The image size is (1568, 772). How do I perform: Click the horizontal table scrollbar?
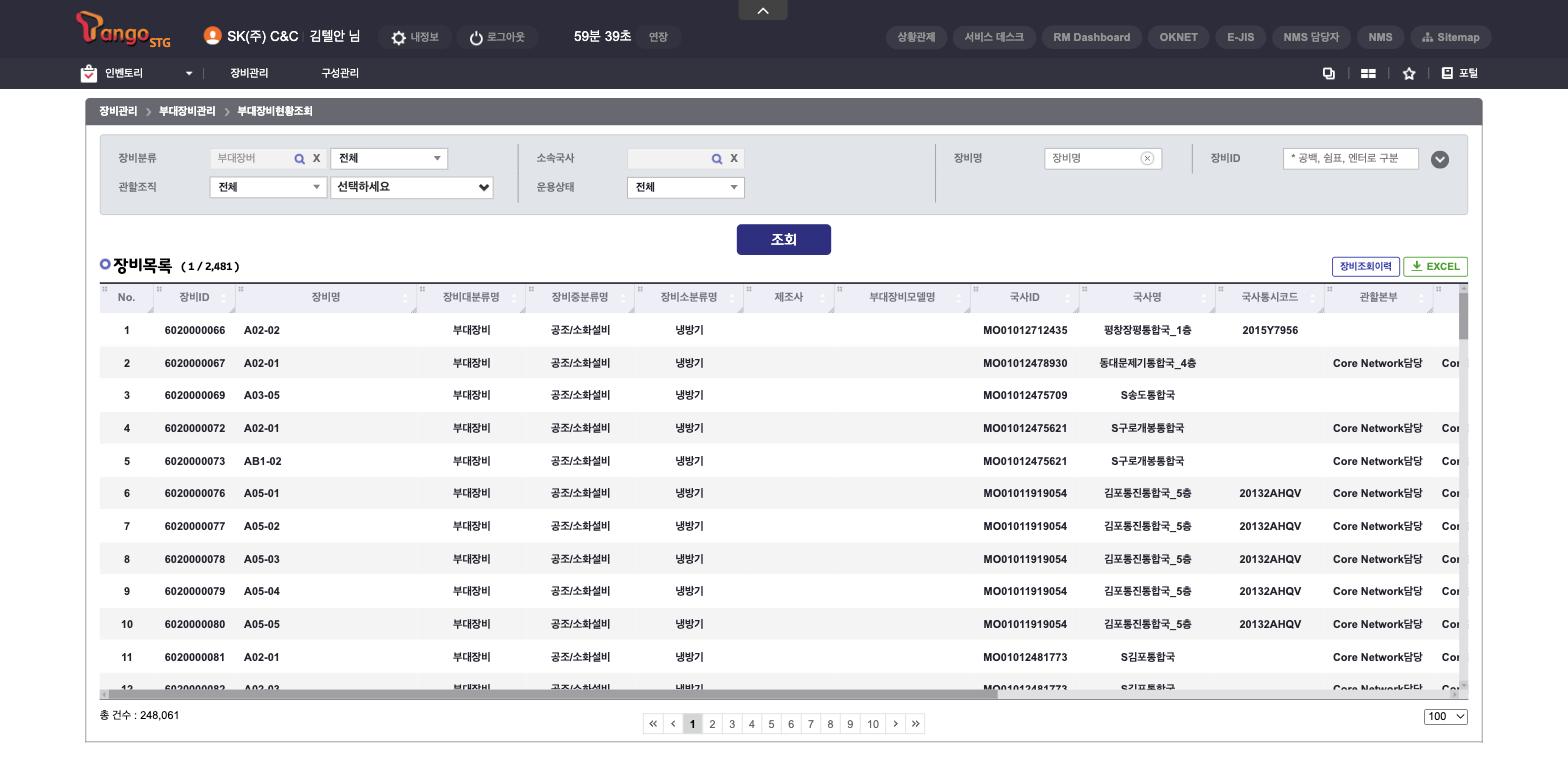pos(553,694)
